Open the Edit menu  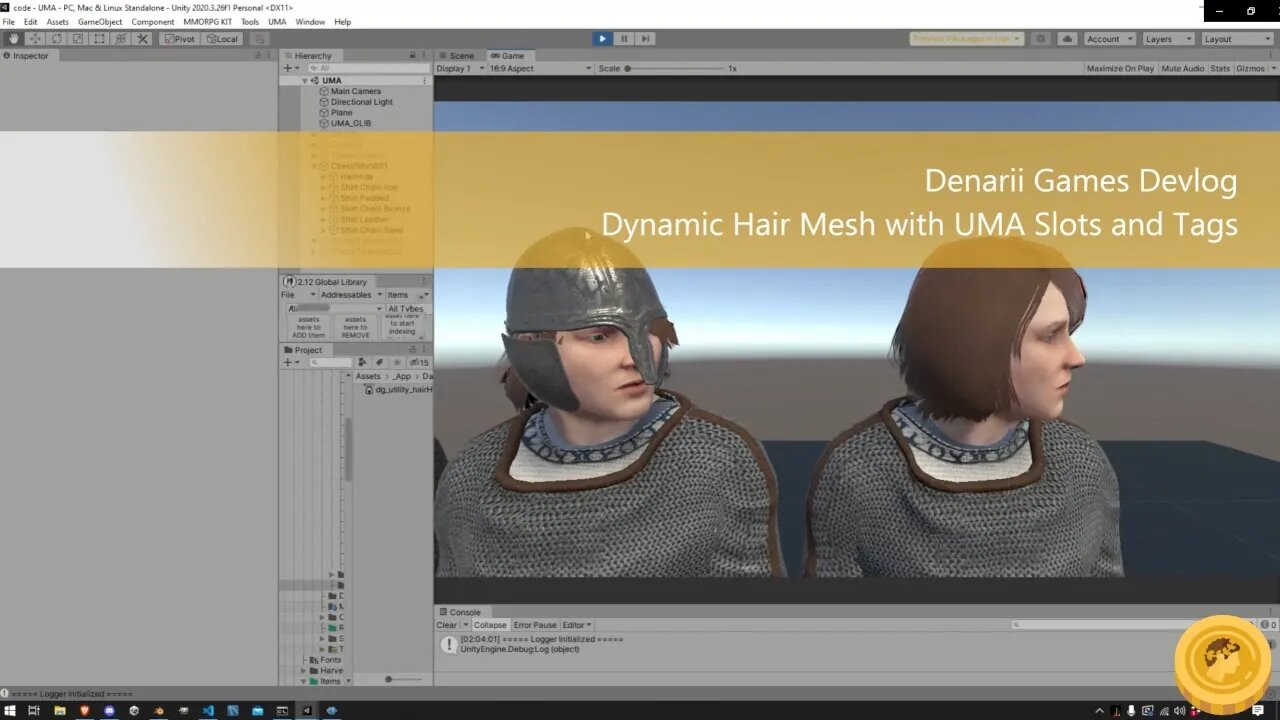point(31,22)
